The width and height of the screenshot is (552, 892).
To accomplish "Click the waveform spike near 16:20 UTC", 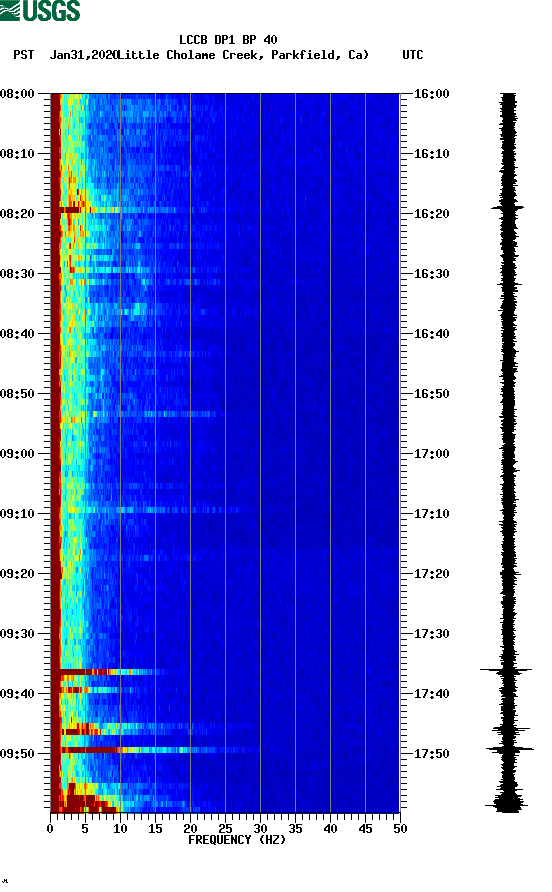I will point(508,208).
